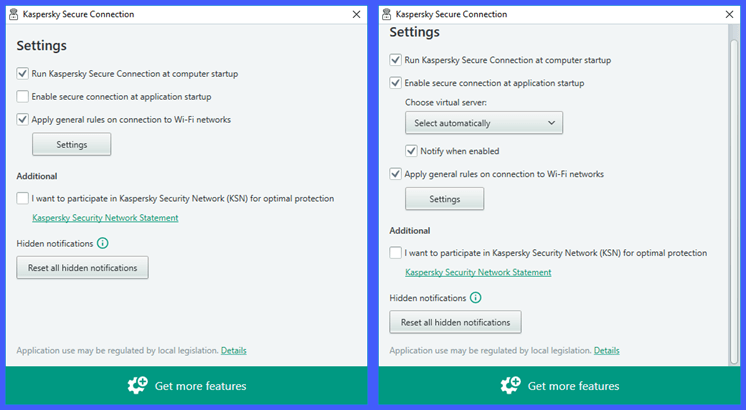This screenshot has width=746, height=410.
Task: Click Hidden notifications info icon in right window
Action: (475, 298)
